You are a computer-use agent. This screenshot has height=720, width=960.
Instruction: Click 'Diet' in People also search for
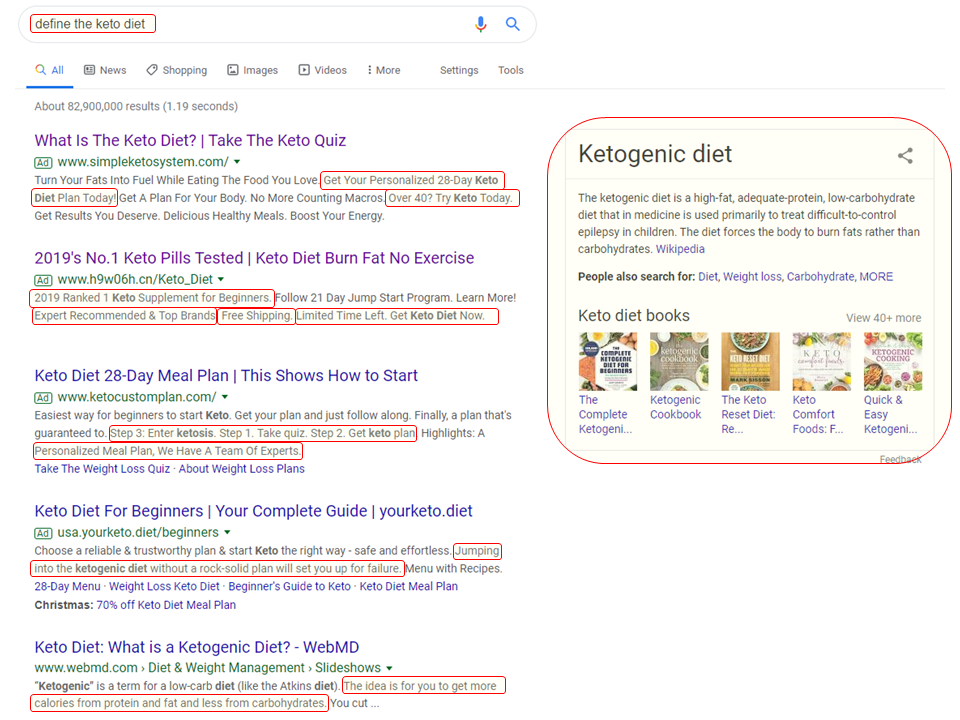tap(707, 277)
